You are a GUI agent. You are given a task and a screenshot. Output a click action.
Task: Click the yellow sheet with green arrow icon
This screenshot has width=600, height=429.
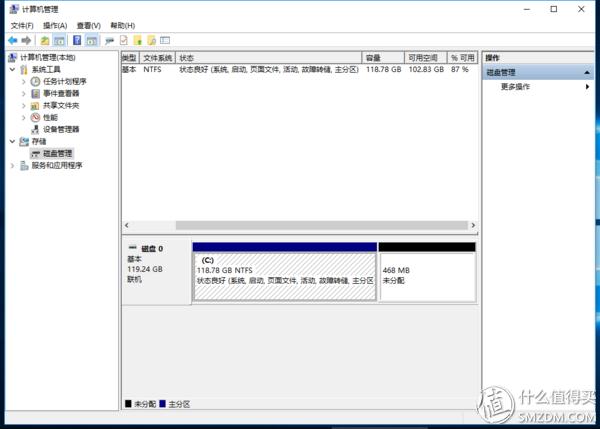[138, 40]
